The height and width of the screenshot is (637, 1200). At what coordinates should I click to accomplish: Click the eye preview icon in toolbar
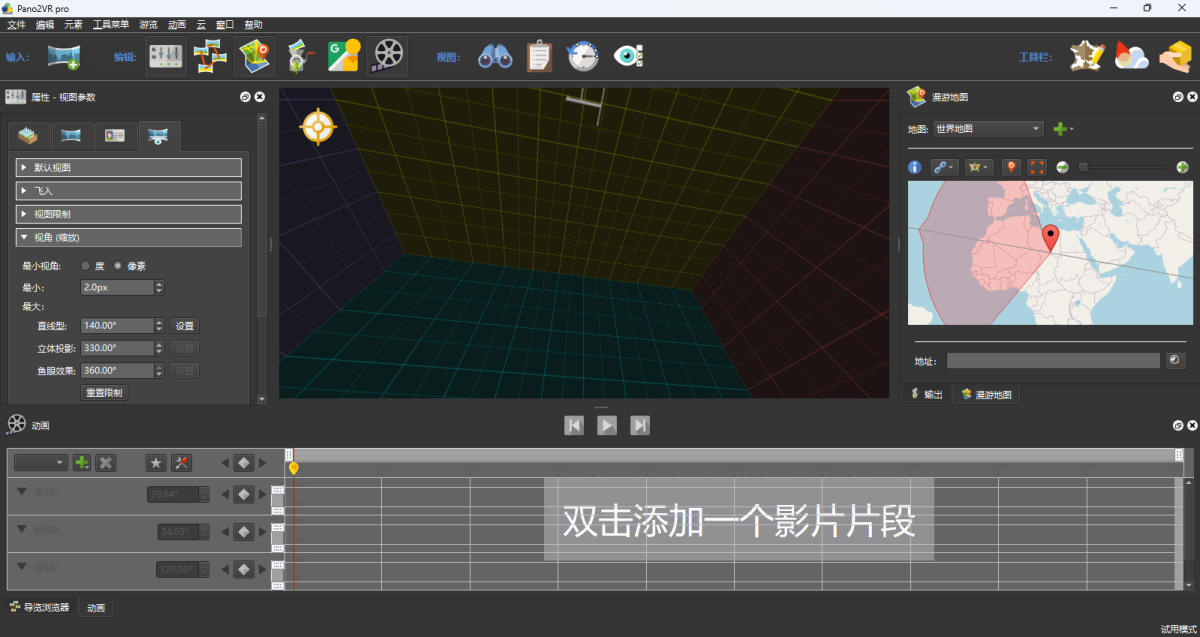pyautogui.click(x=627, y=57)
